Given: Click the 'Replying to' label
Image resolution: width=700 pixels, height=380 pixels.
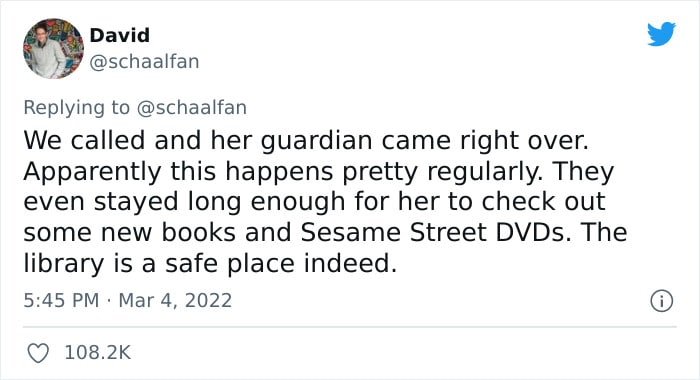Looking at the screenshot, I should [76, 108].
